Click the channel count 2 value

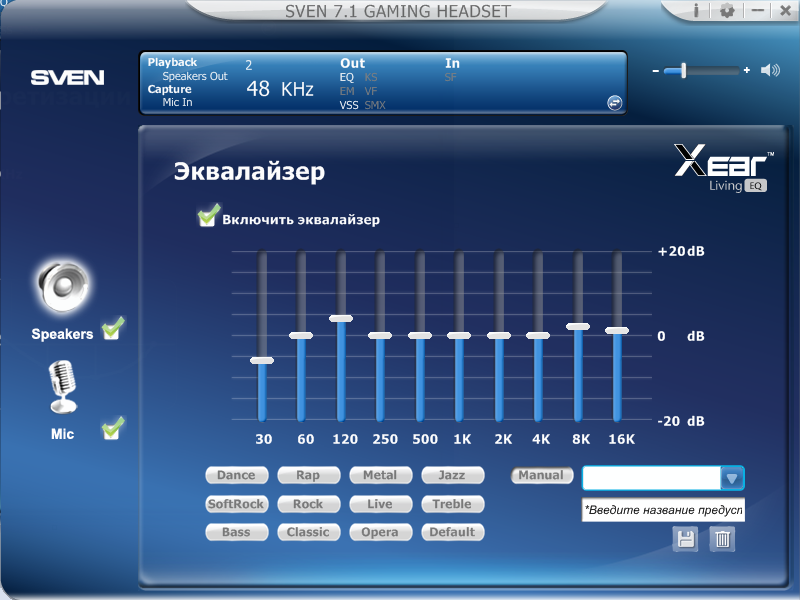248,65
